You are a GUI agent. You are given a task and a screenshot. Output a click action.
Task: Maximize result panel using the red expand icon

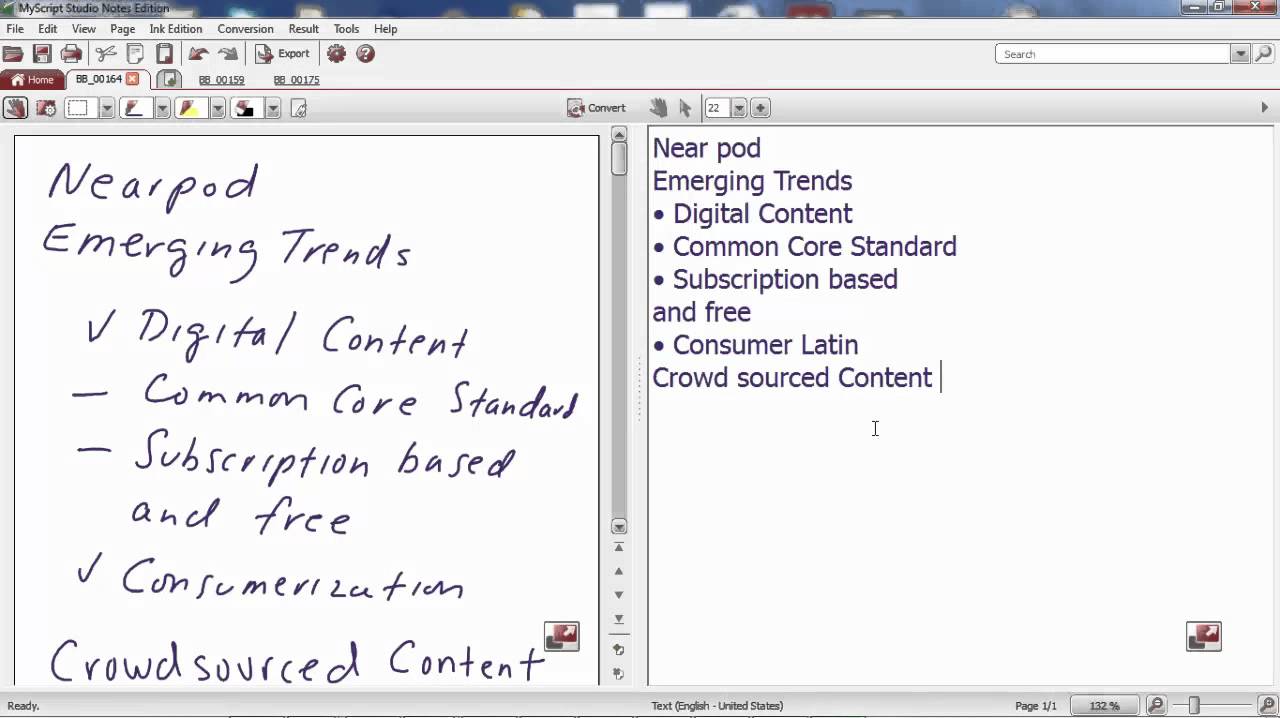coord(1203,636)
